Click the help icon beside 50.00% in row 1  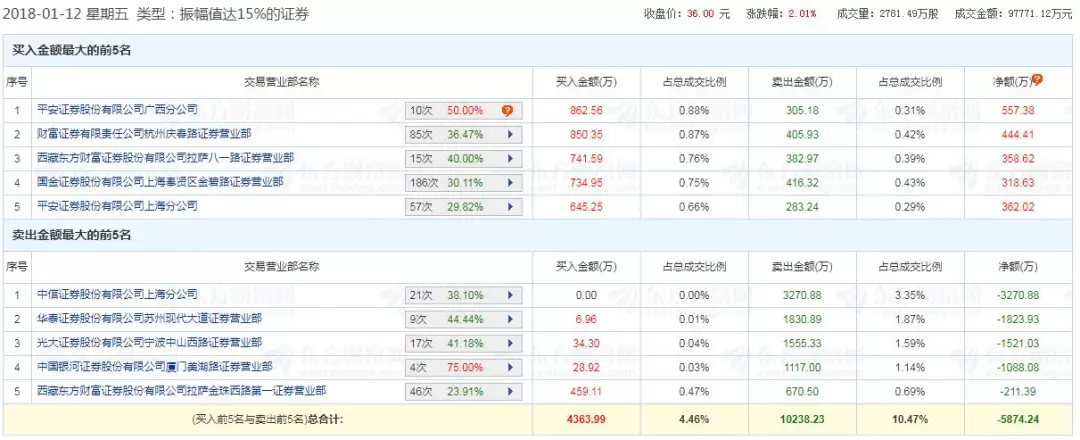[x=508, y=110]
